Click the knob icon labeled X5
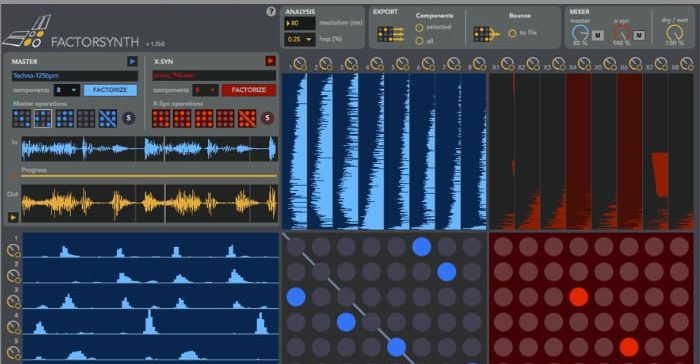This screenshot has height=364, width=700. pyautogui.click(x=610, y=64)
